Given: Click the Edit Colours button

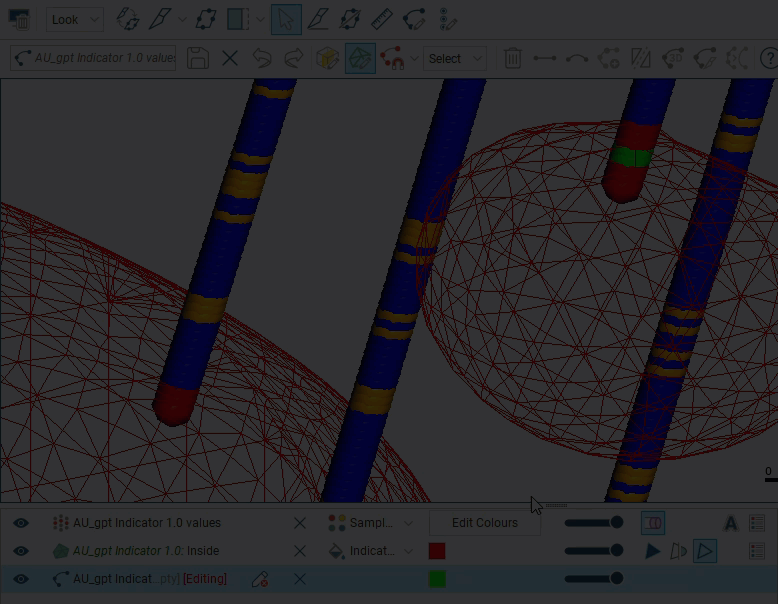Looking at the screenshot, I should (485, 523).
